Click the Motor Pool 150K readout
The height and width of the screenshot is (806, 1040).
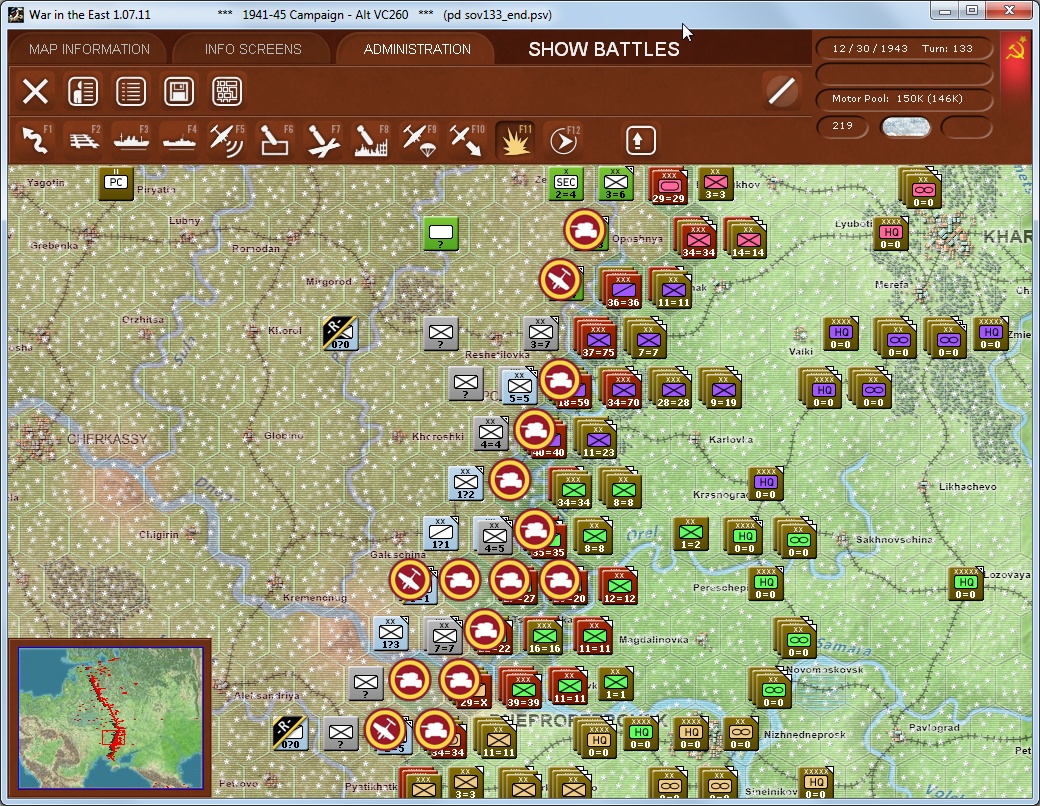coord(903,99)
